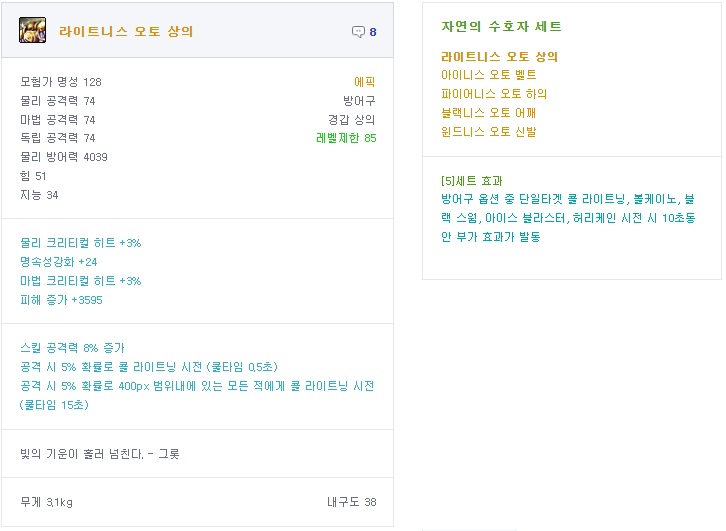The width and height of the screenshot is (726, 531).
Task: Click the 에픽 rarity label
Action: (x=365, y=82)
